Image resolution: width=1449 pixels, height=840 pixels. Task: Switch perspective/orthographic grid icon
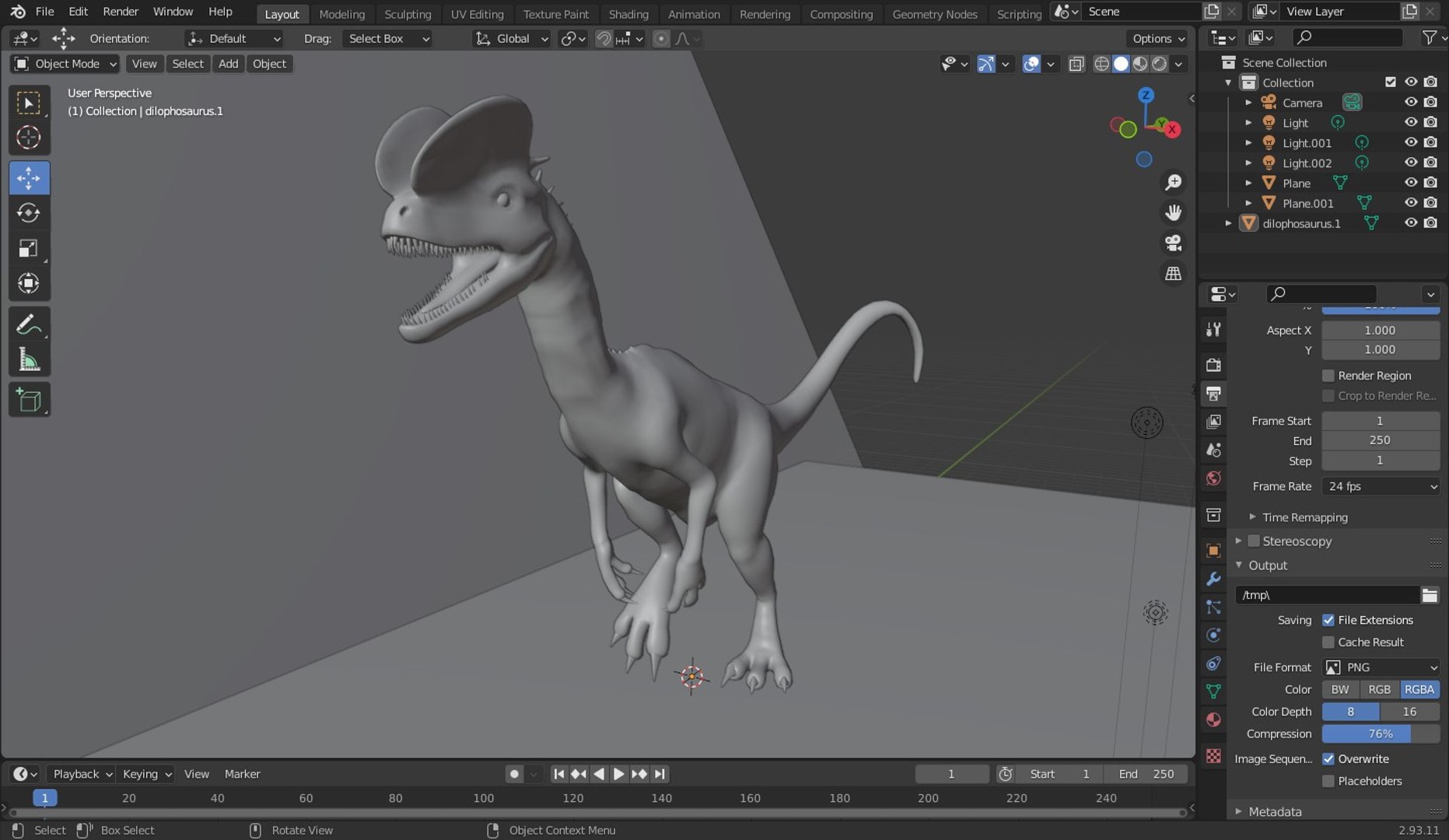pyautogui.click(x=1173, y=273)
